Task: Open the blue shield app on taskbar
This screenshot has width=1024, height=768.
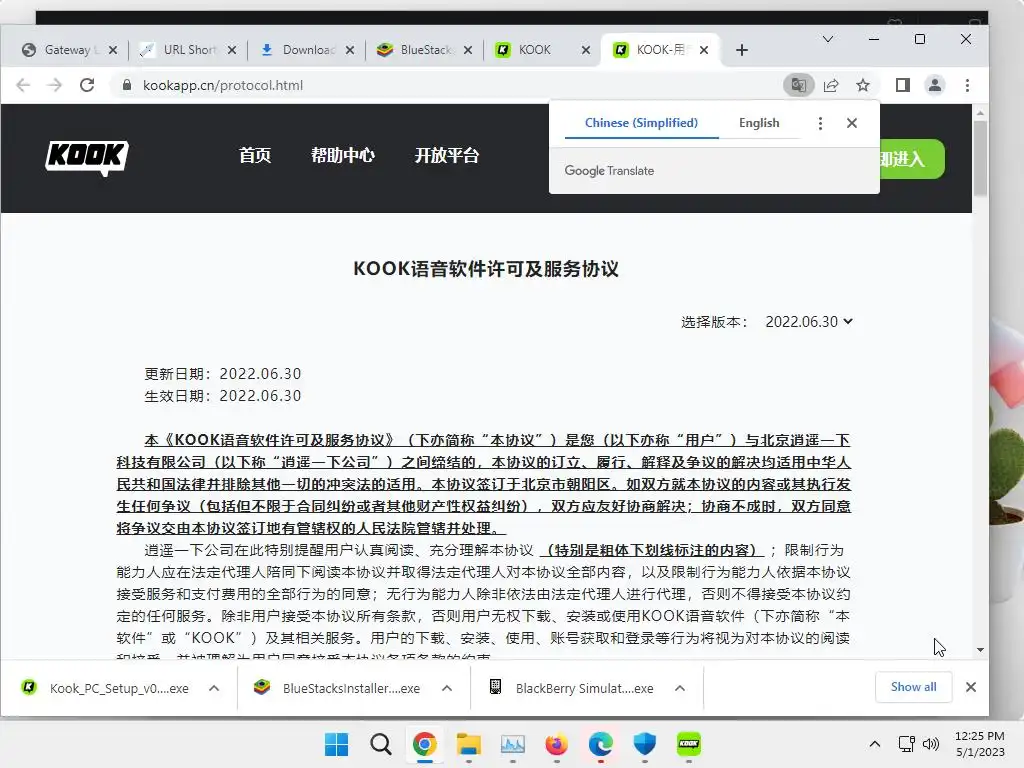Action: 645,744
